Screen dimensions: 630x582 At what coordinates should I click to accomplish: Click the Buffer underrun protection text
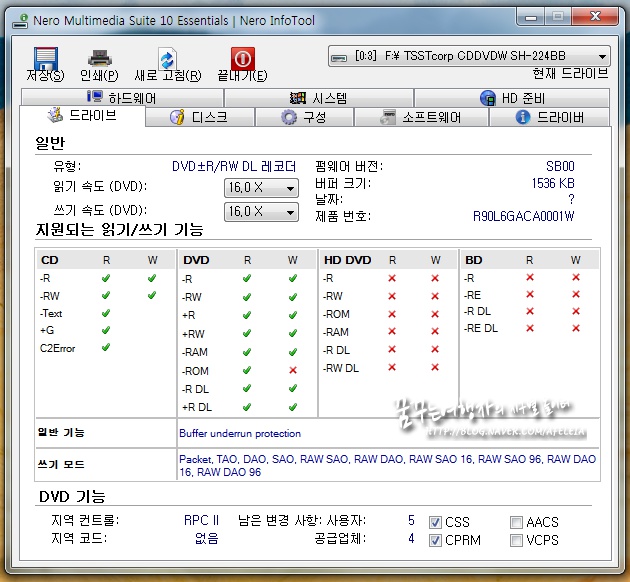240,434
